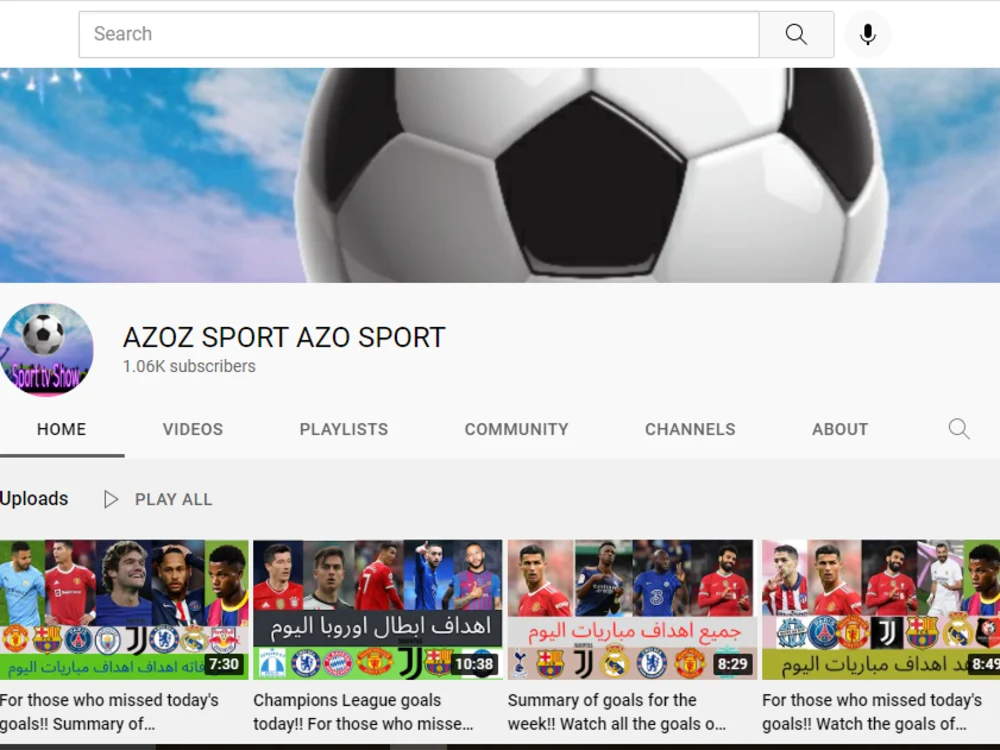Open title 'For those who missed today's goals!! Summary of...'
The image size is (1000, 750).
point(109,712)
